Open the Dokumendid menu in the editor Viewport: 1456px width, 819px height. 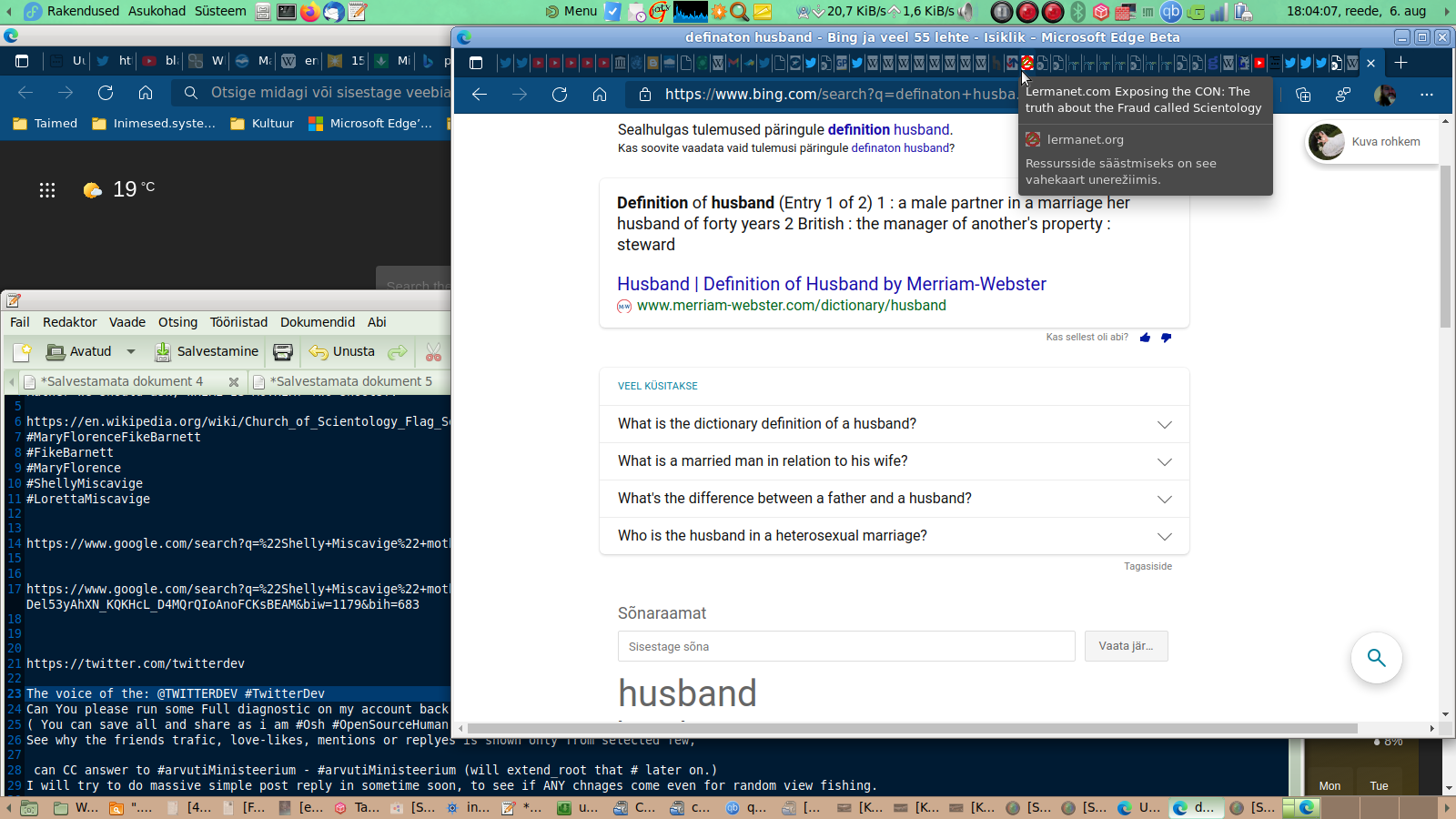(318, 322)
